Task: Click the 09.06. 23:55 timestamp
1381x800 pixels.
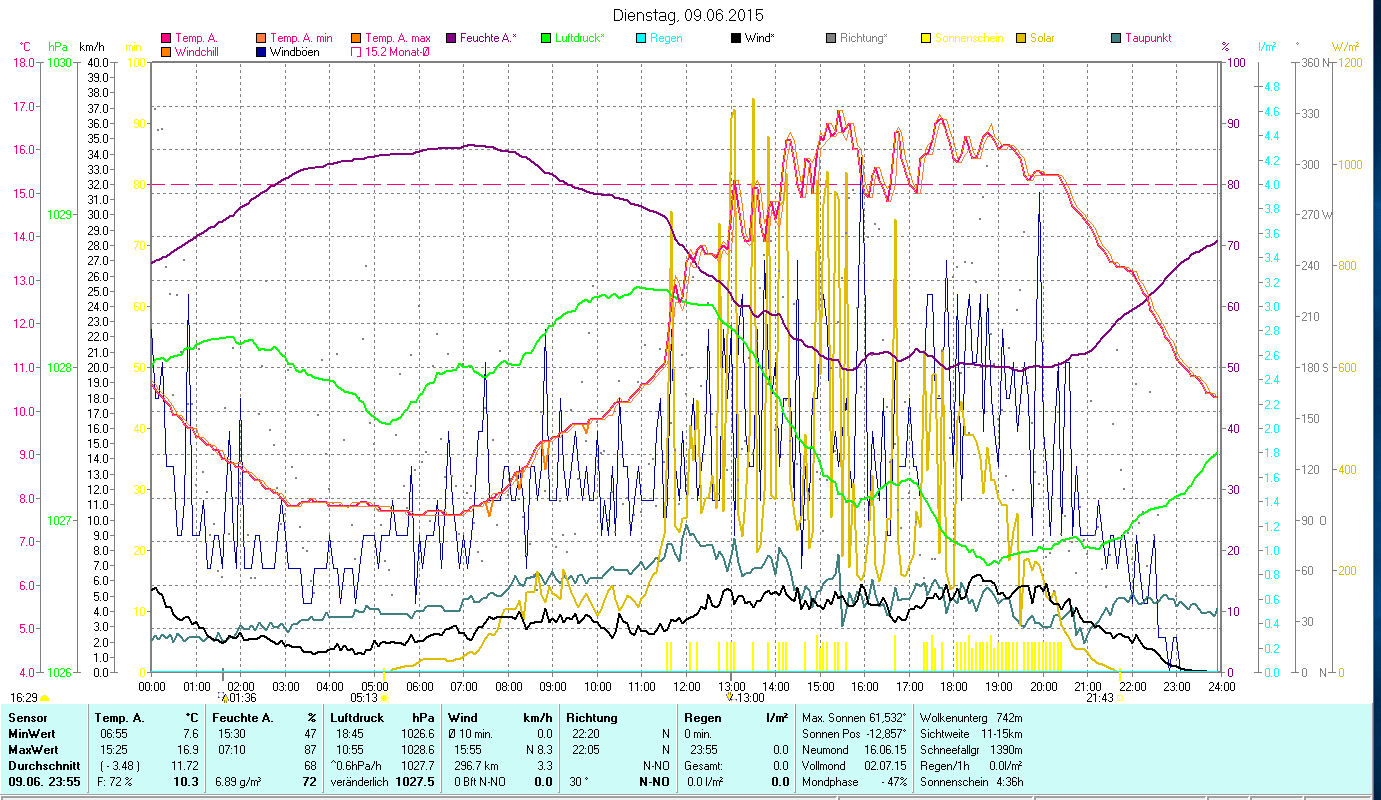Action: pyautogui.click(x=45, y=782)
